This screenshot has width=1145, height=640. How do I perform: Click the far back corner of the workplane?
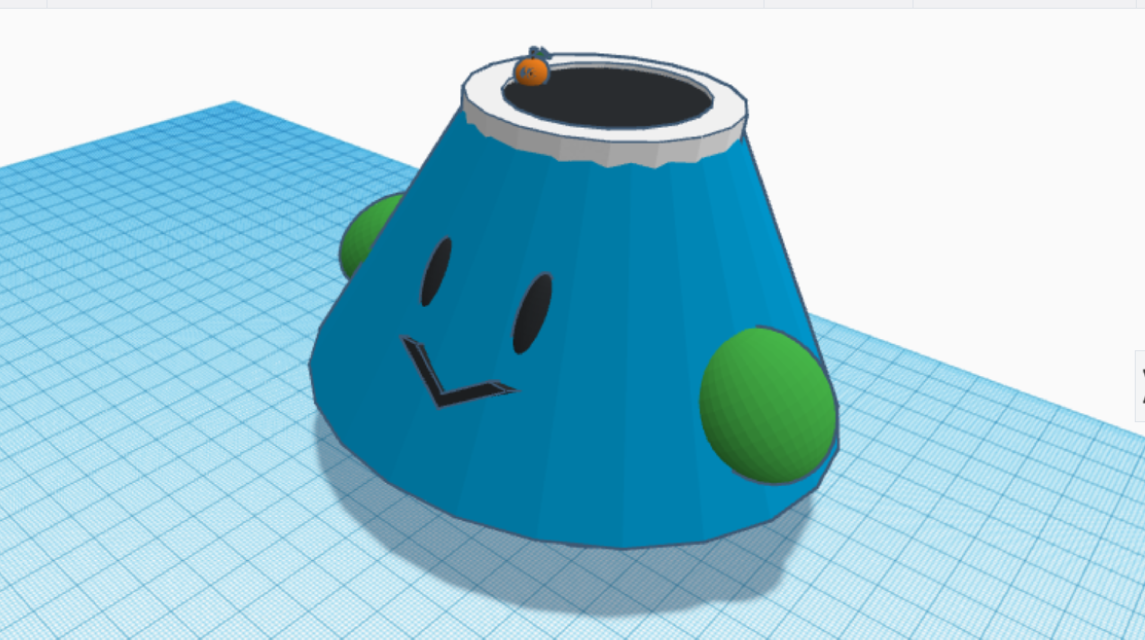point(235,105)
